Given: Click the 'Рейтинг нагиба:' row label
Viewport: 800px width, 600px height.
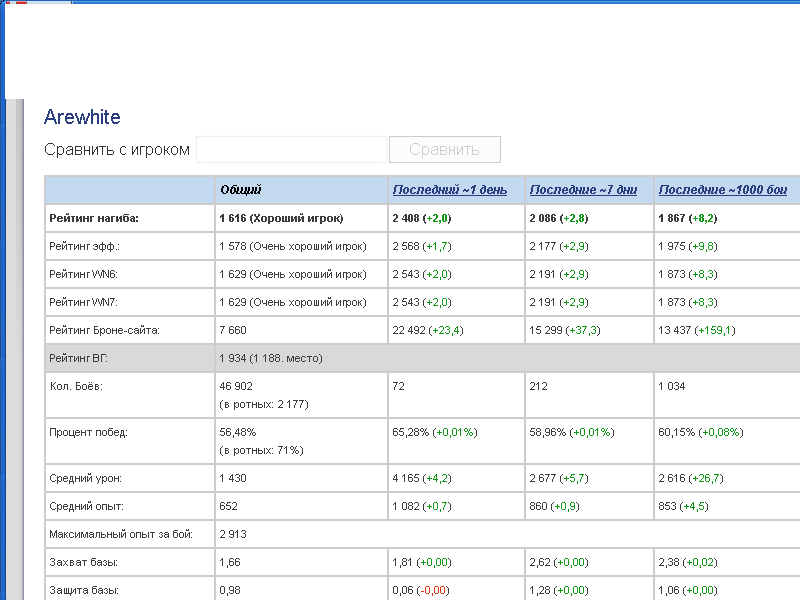Looking at the screenshot, I should [94, 218].
